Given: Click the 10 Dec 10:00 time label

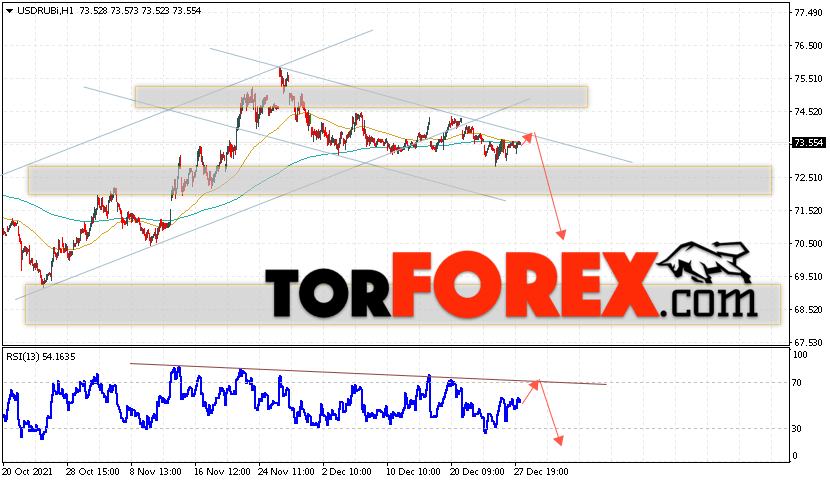Looking at the screenshot, I should click(413, 472).
